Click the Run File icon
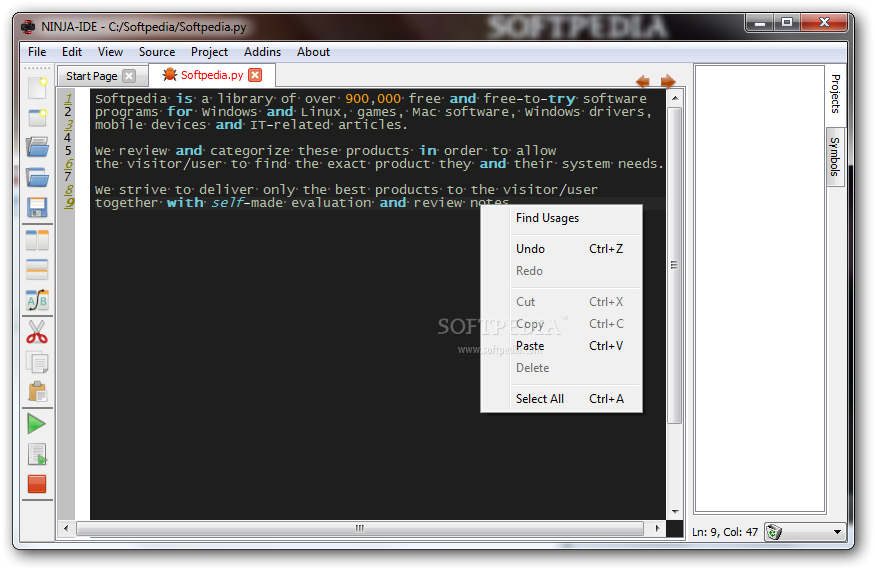The width and height of the screenshot is (875, 570). coord(37,454)
